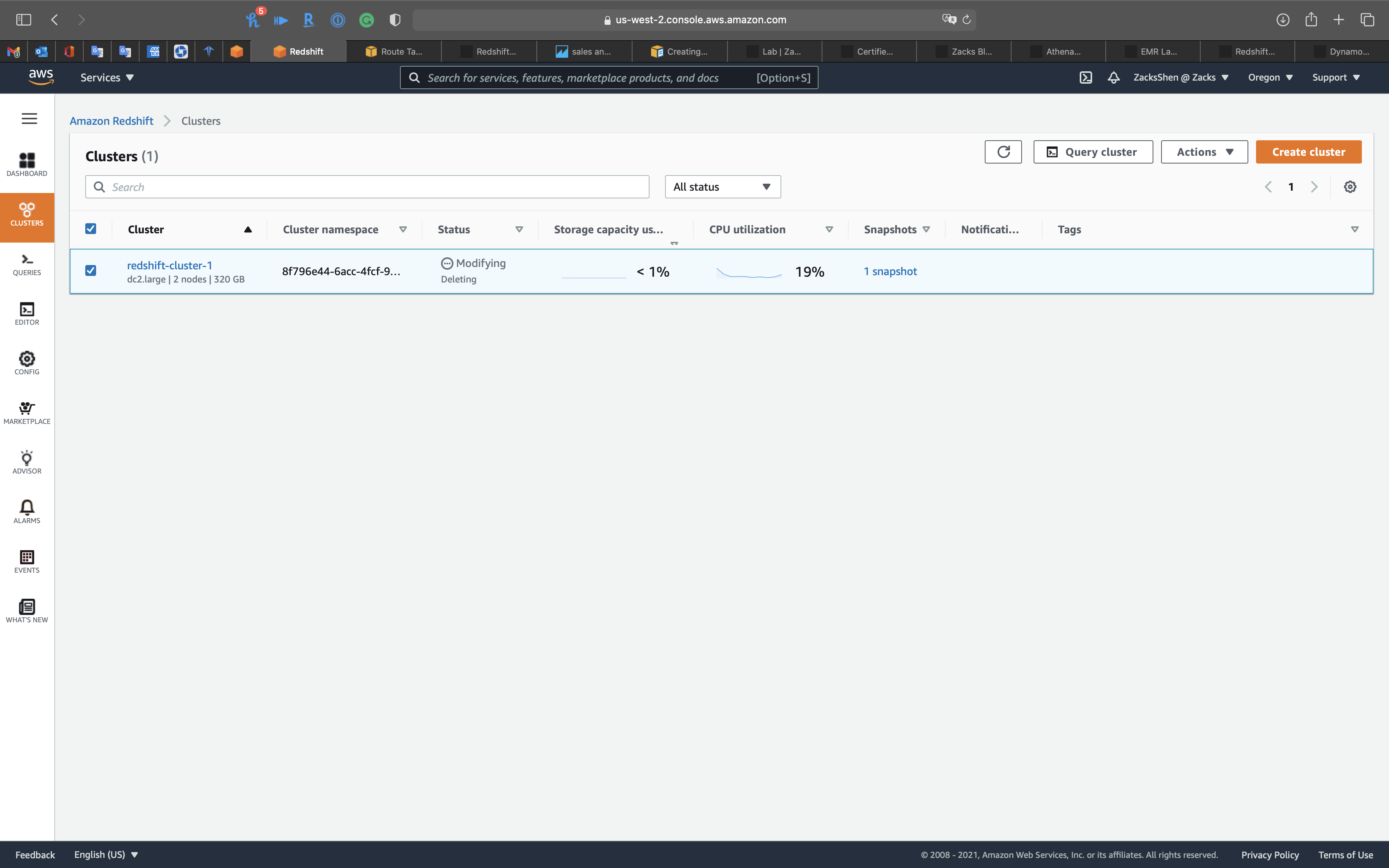Uncheck the select-all clusters checkbox

click(91, 229)
